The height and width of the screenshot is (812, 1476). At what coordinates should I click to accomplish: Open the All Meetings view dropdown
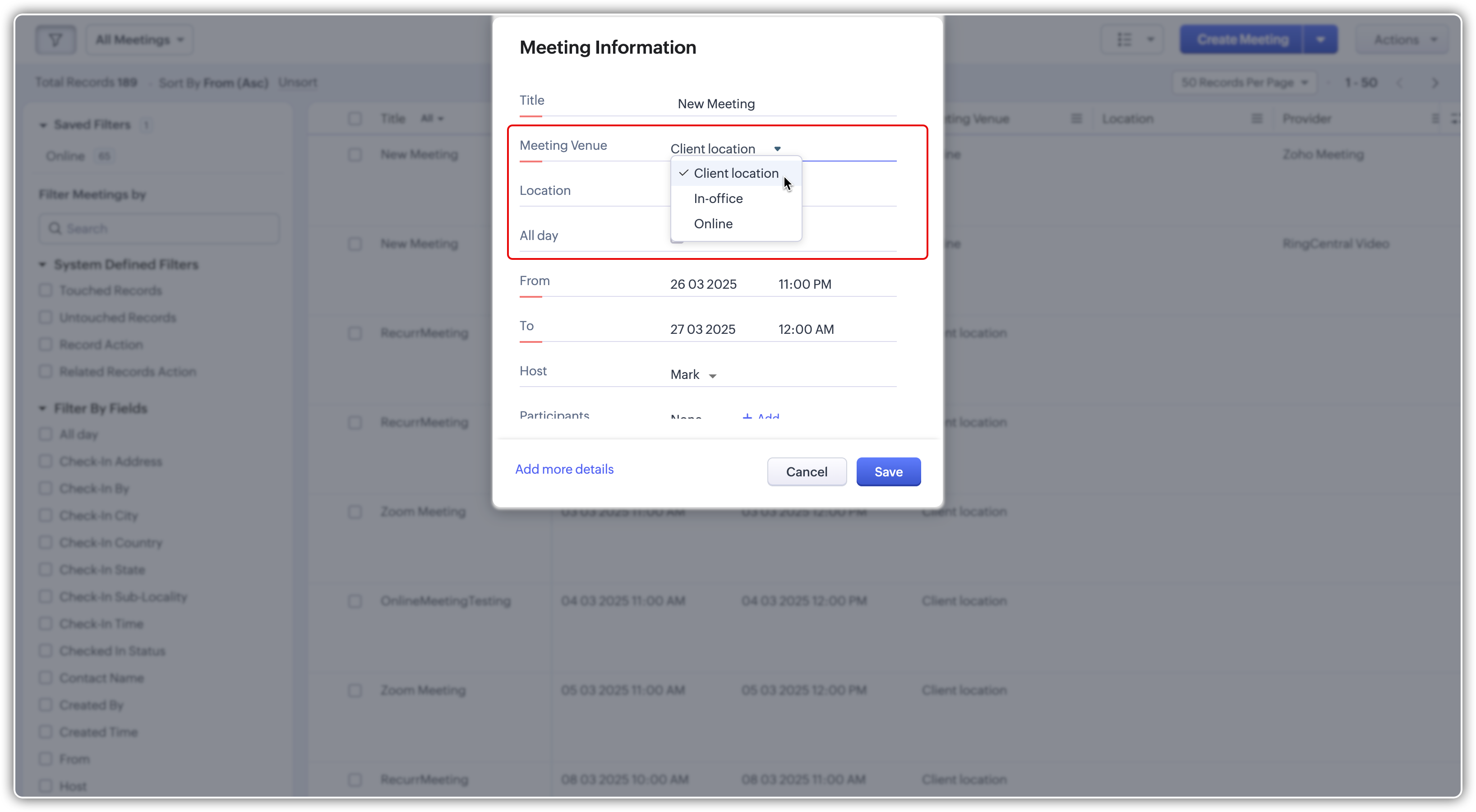(x=139, y=40)
